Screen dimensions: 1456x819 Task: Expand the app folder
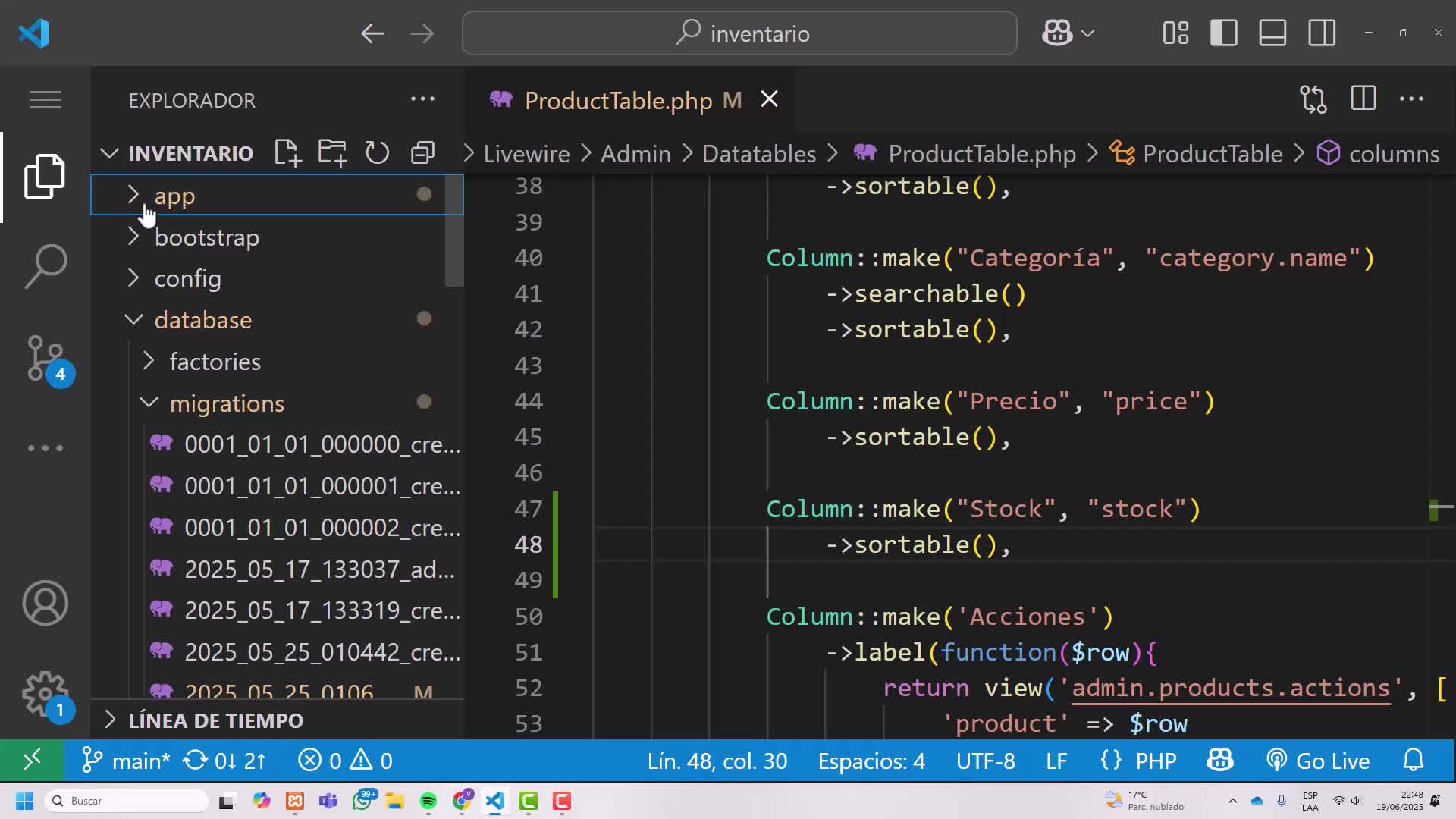click(x=277, y=195)
